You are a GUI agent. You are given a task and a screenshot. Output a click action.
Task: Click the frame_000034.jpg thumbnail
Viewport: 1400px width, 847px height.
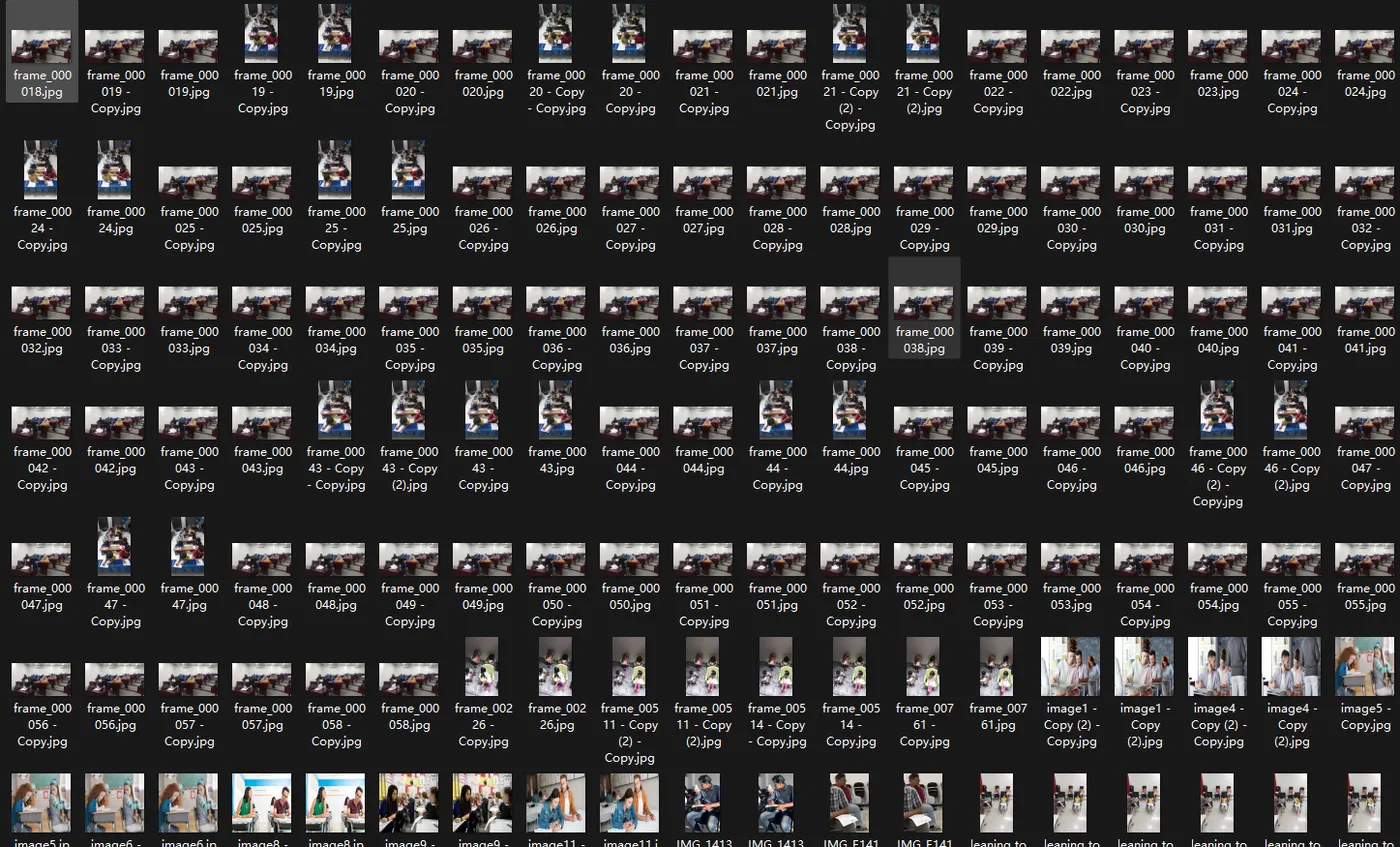[335, 303]
